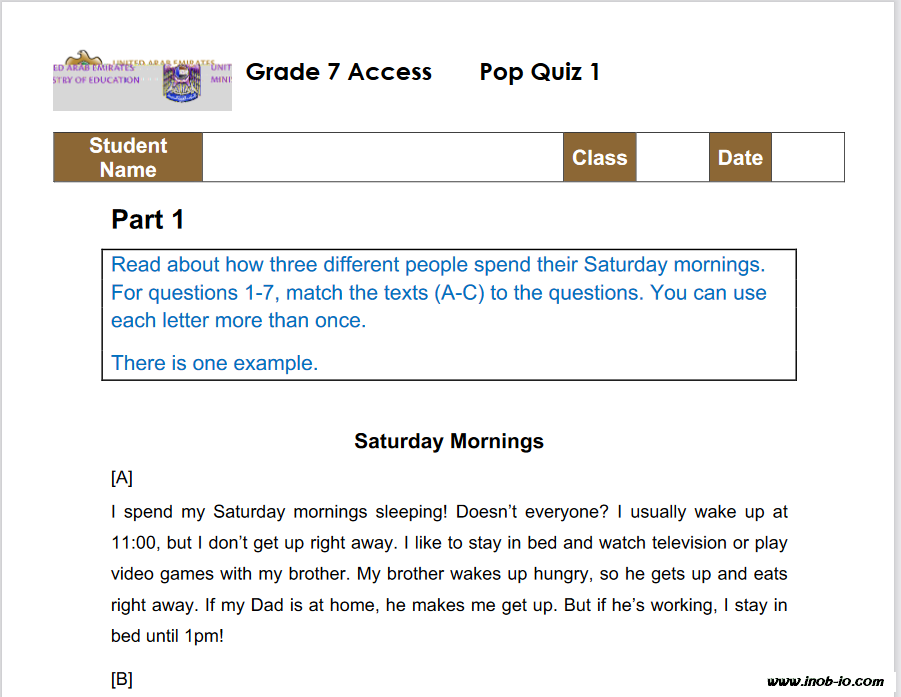Click the blue instruction line starting "Read about"
The height and width of the screenshot is (697, 901).
437,265
